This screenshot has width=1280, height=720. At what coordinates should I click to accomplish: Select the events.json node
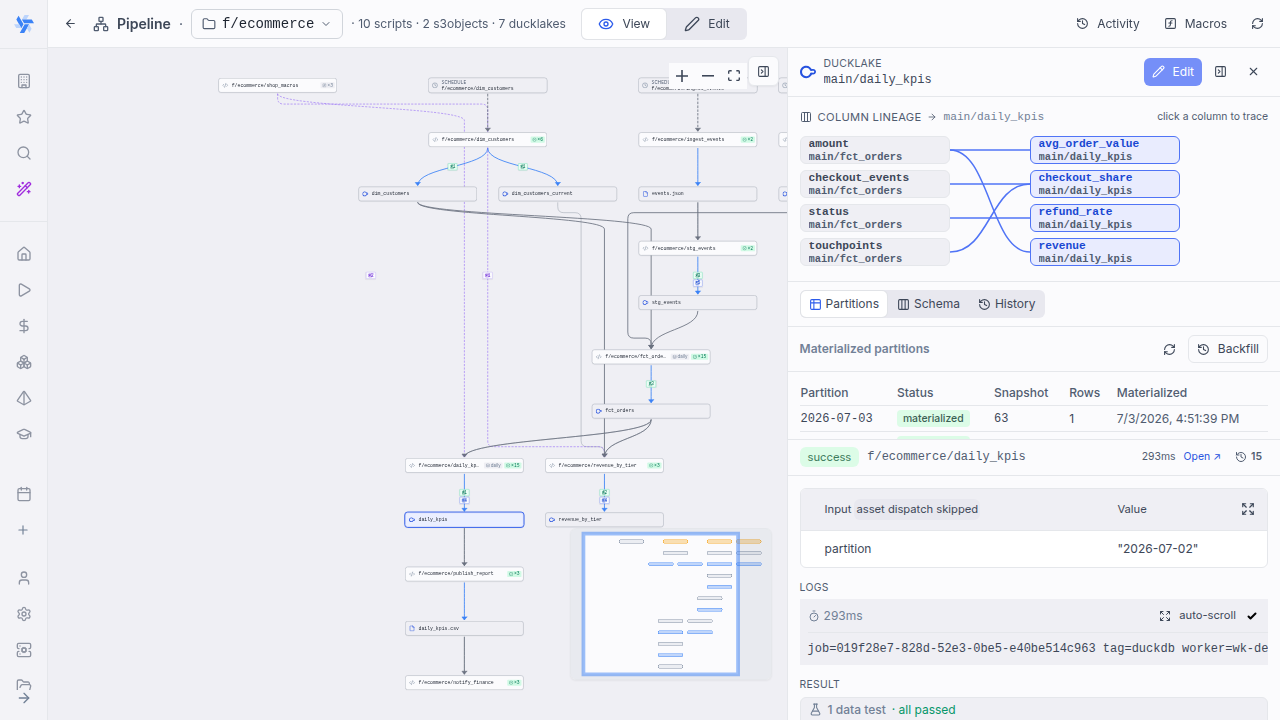[x=698, y=193]
